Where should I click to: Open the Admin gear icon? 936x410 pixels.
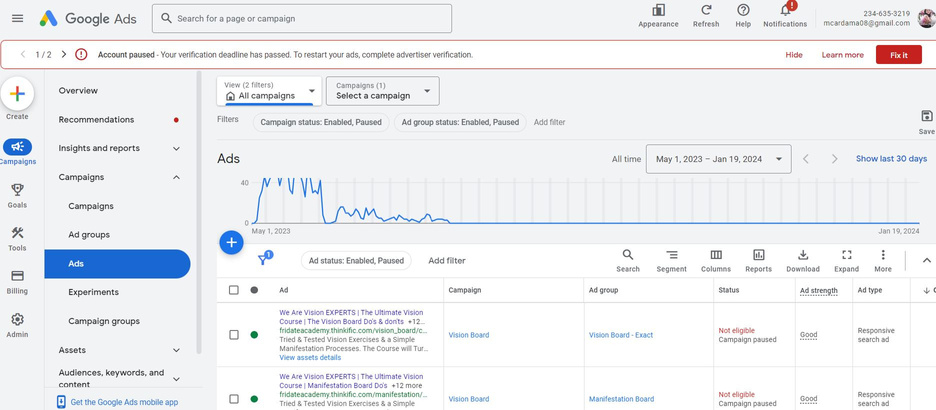[17, 319]
